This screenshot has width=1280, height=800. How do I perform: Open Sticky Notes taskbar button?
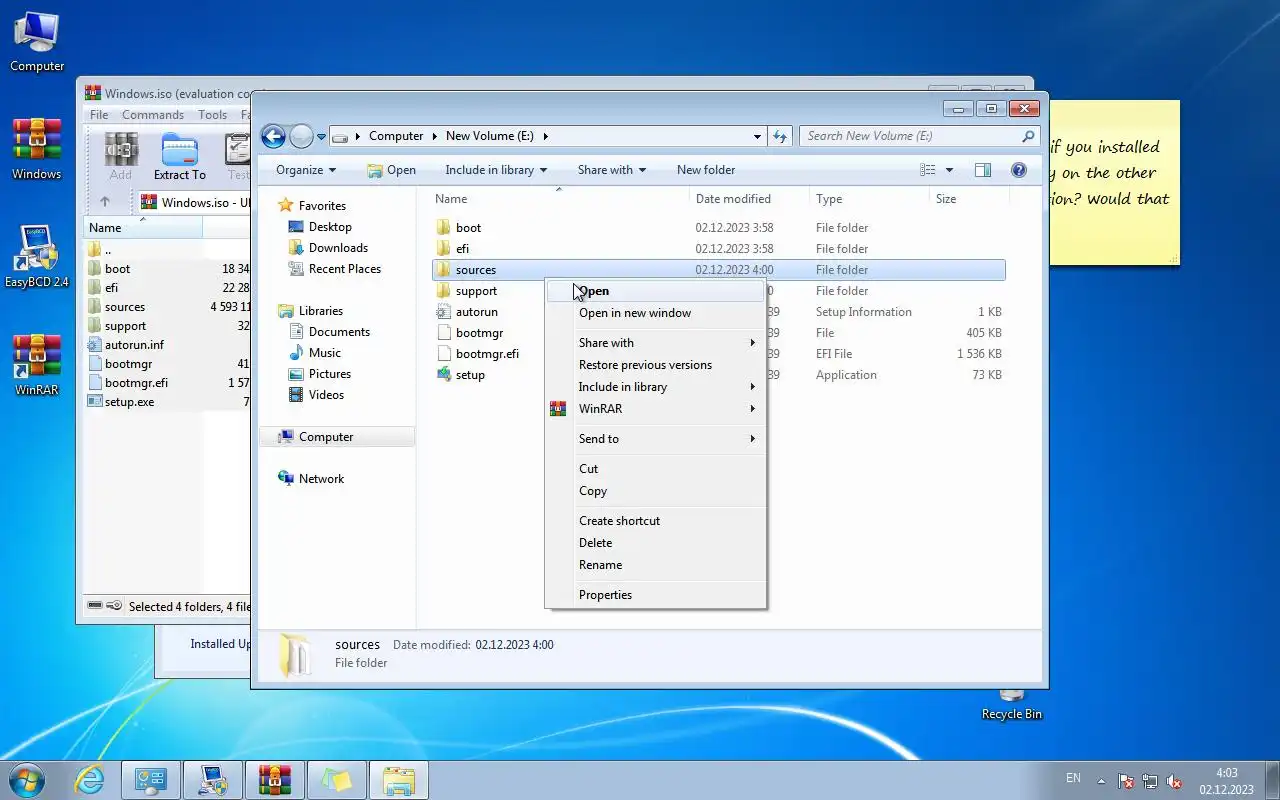336,780
